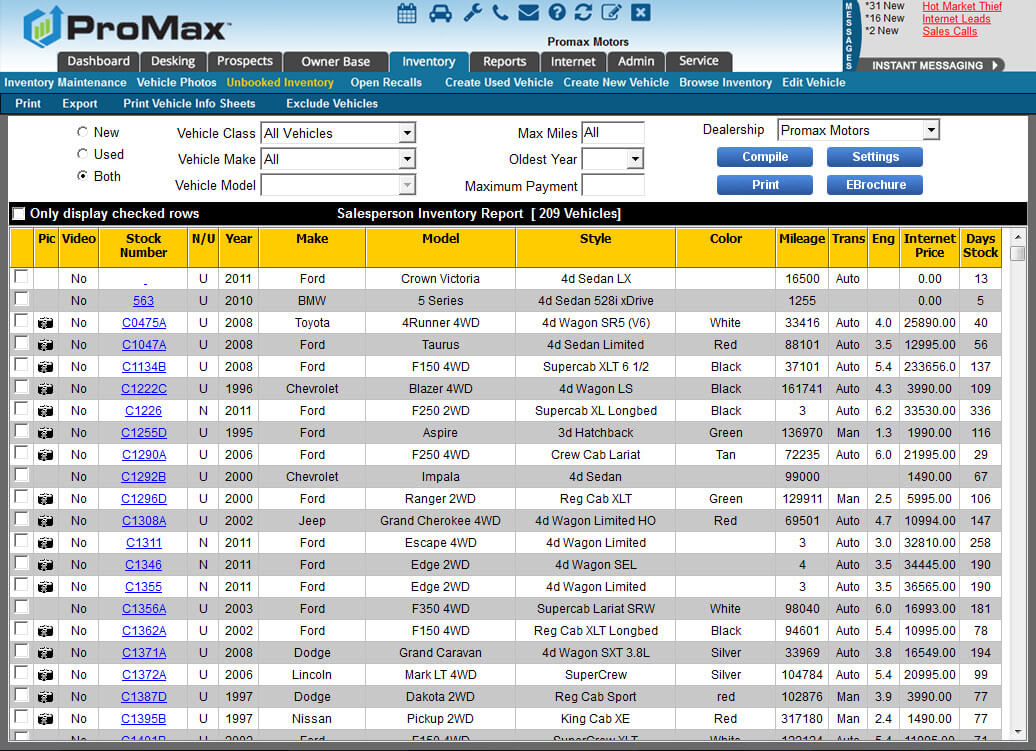Check the row checkbox for C1372A Lincoln
Image resolution: width=1036 pixels, height=751 pixels.
click(x=21, y=672)
